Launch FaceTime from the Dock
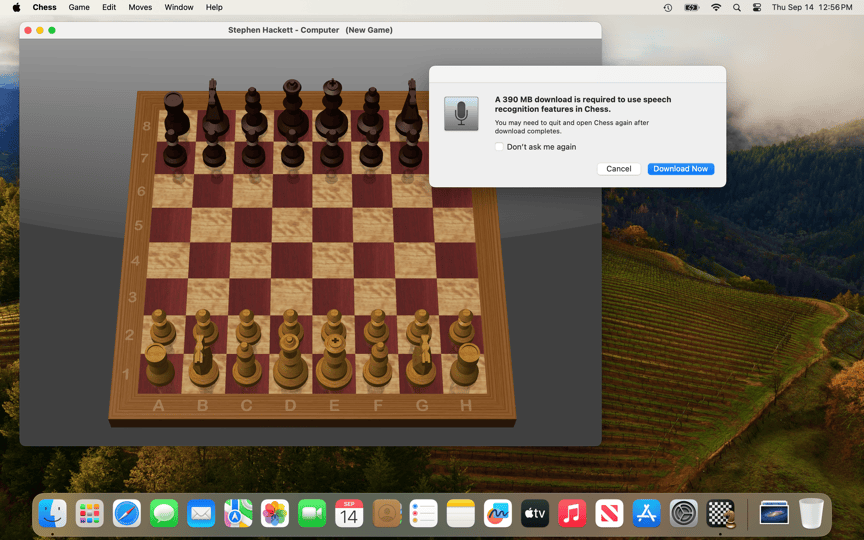The image size is (864, 540). coord(312,514)
